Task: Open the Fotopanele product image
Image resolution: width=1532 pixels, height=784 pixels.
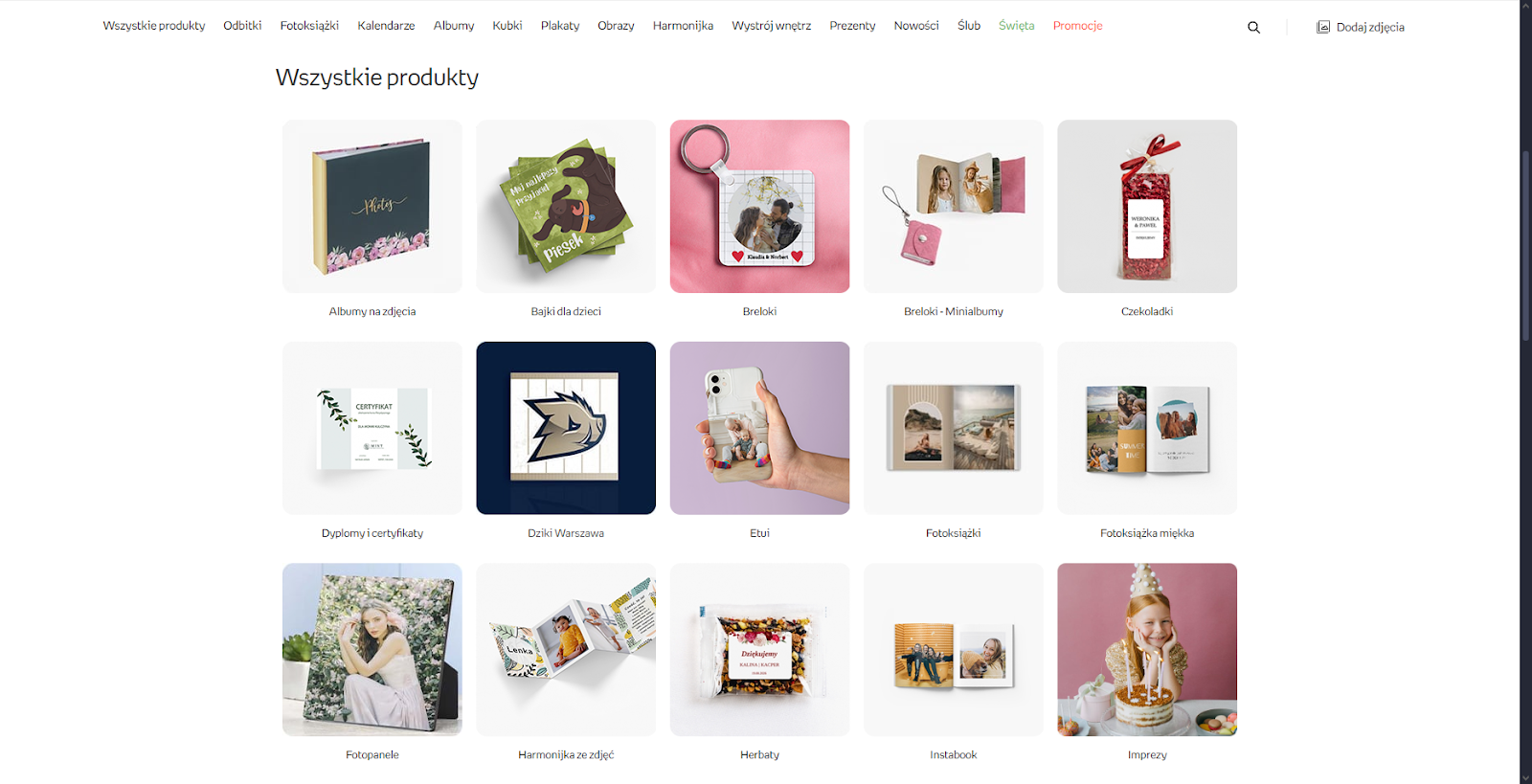Action: (372, 649)
